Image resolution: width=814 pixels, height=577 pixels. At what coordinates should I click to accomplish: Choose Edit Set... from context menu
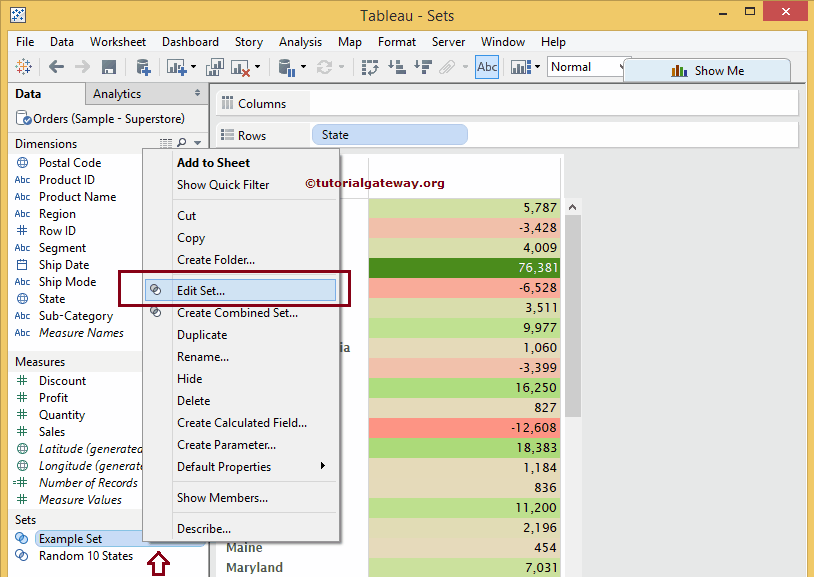[201, 290]
